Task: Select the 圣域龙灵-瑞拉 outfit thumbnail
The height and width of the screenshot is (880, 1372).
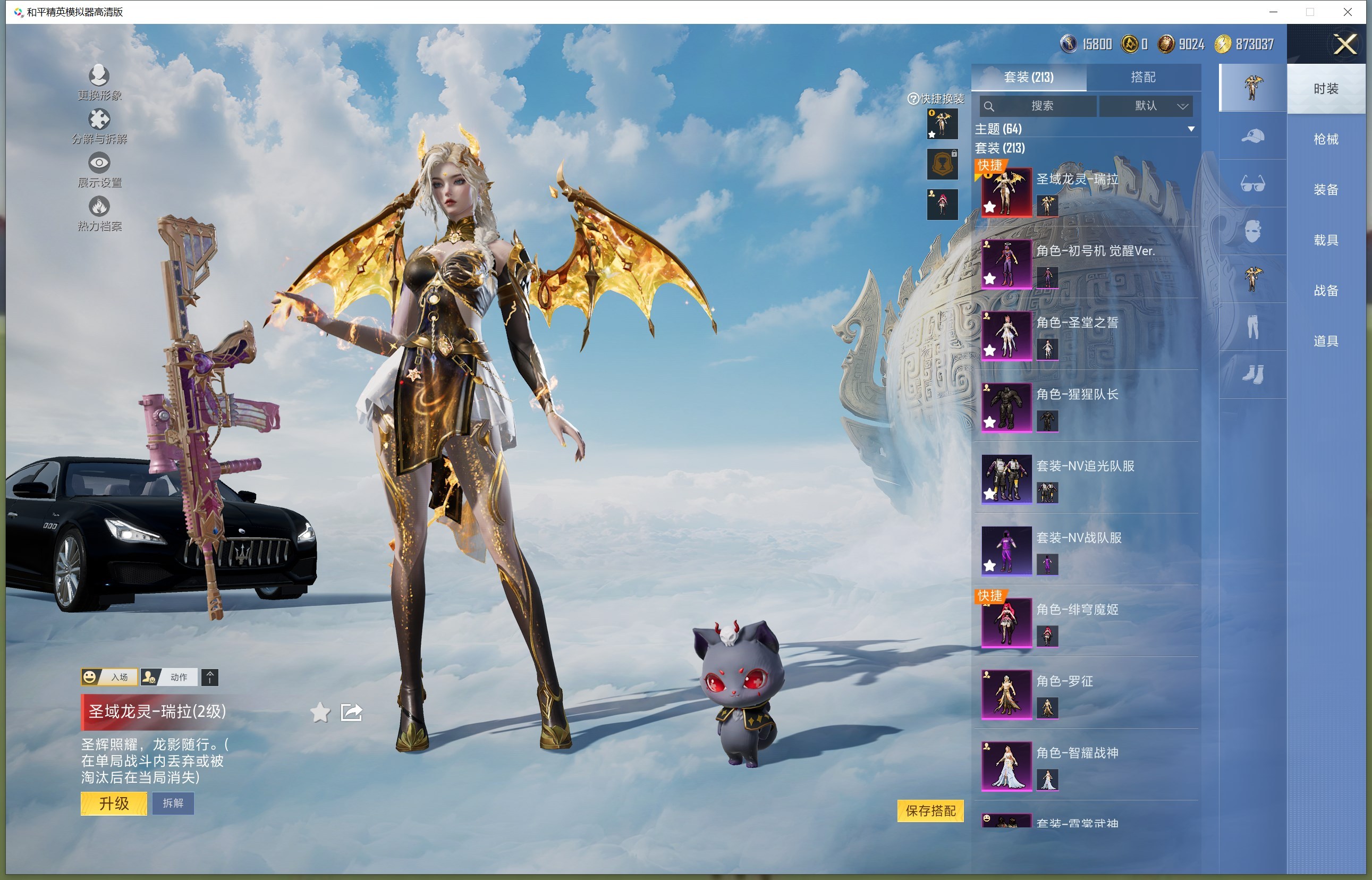Action: pos(1006,192)
